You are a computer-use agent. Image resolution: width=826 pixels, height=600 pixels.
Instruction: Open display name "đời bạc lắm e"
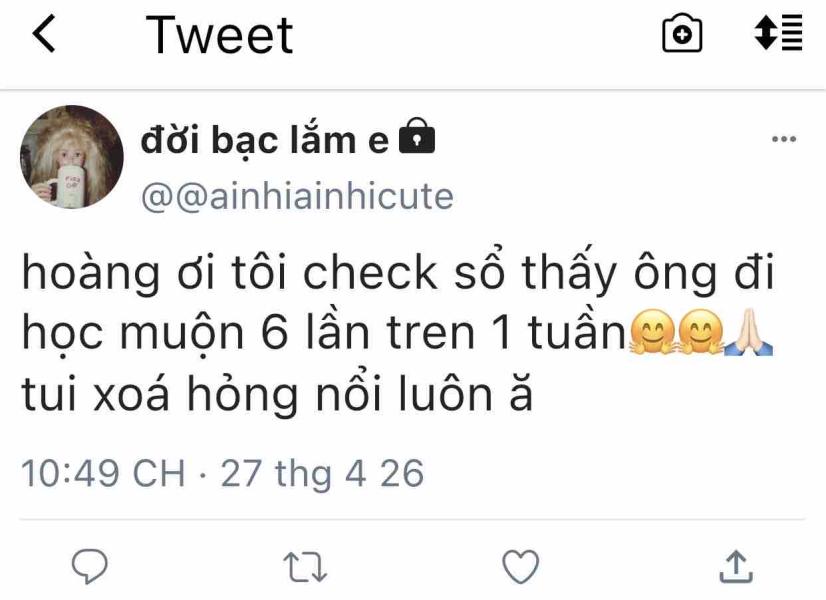point(264,141)
